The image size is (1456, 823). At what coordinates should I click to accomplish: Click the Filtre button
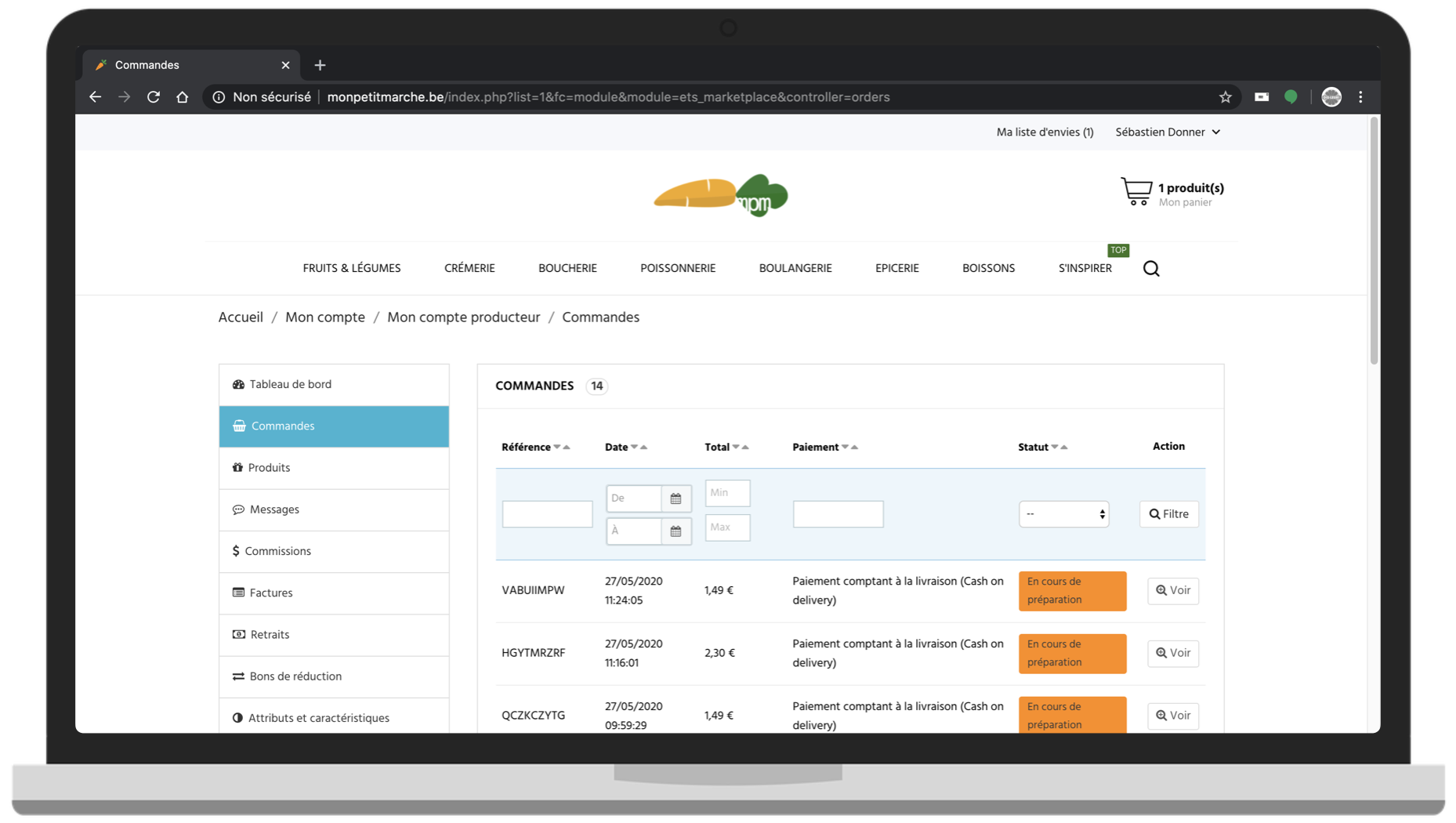(x=1168, y=514)
